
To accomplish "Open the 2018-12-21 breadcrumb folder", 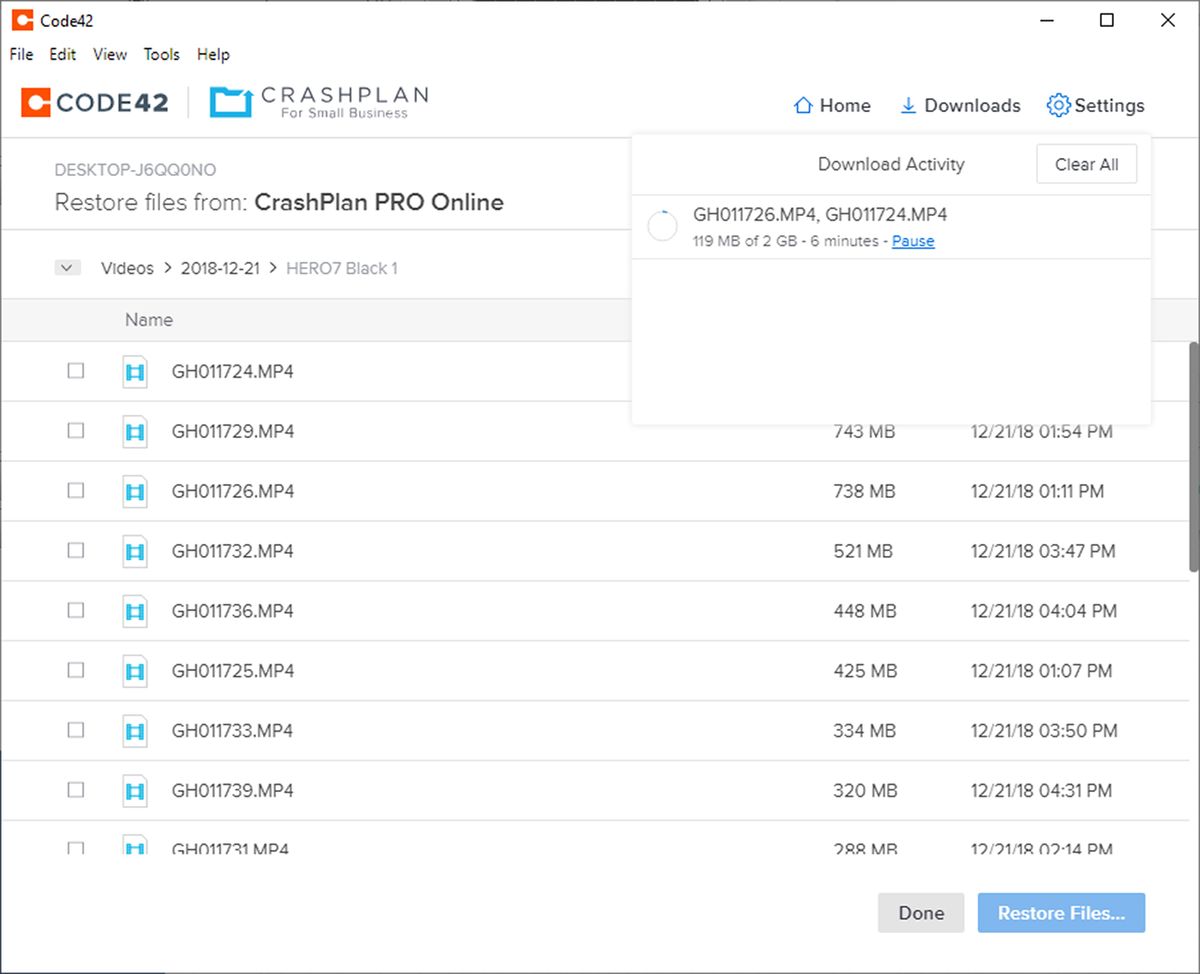I will click(220, 268).
